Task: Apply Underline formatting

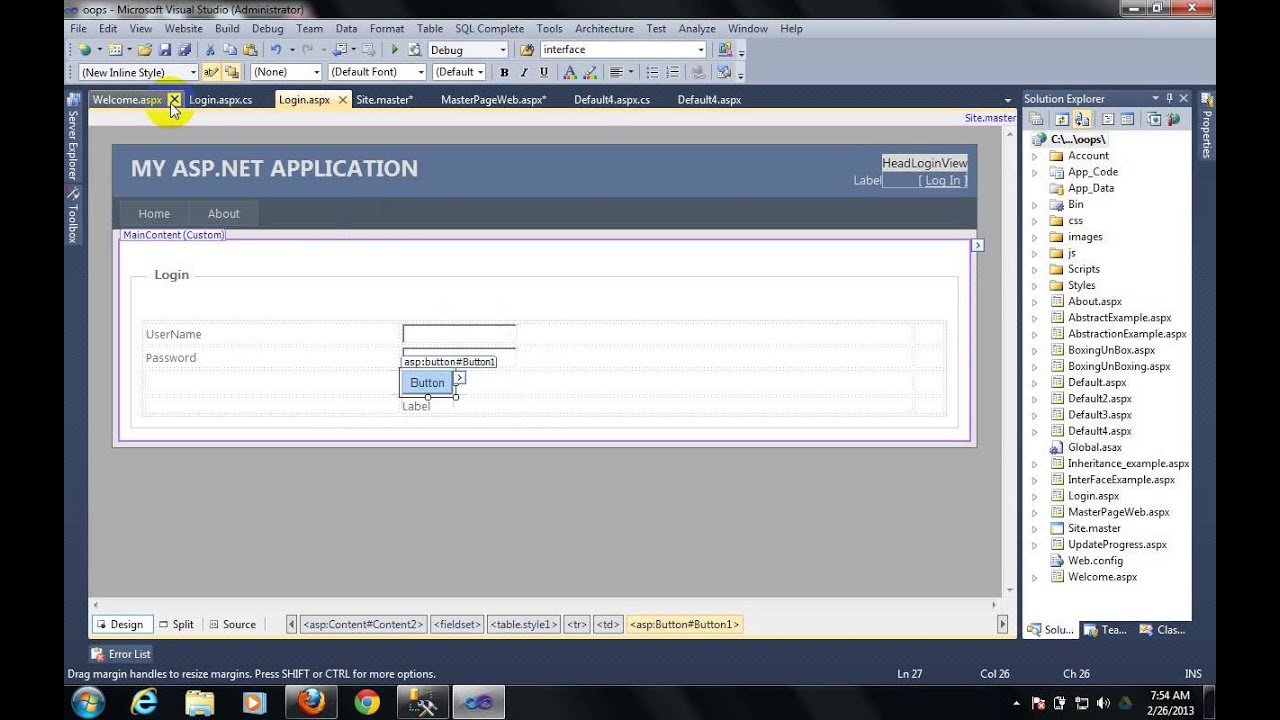Action: [543, 72]
